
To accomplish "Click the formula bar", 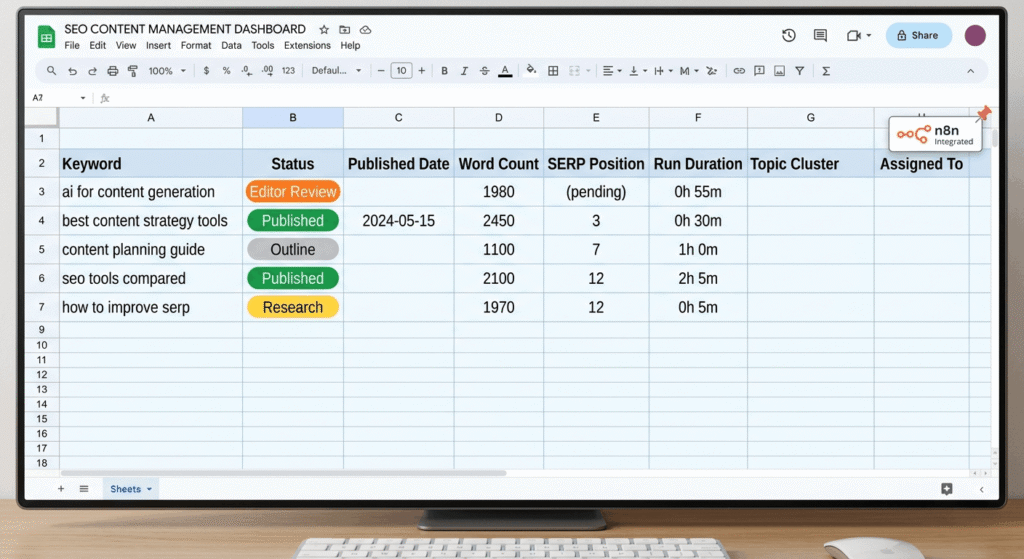I will pos(549,98).
